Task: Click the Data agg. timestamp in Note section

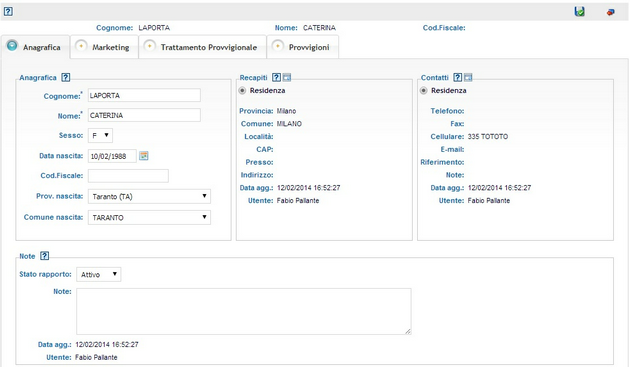Action: coord(107,344)
